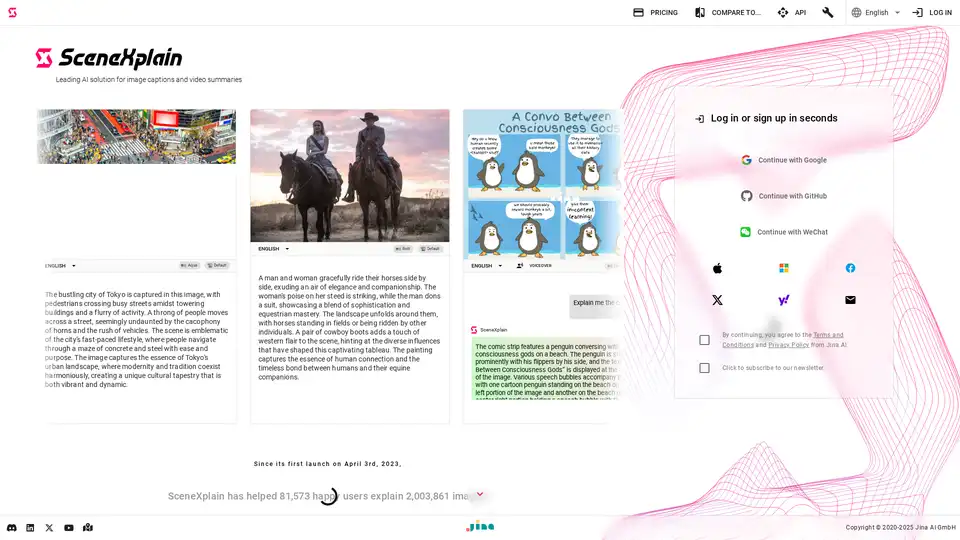Expand ENGLISH dropdown under the penguin comic
The image size is (960, 540).
pyautogui.click(x=486, y=266)
